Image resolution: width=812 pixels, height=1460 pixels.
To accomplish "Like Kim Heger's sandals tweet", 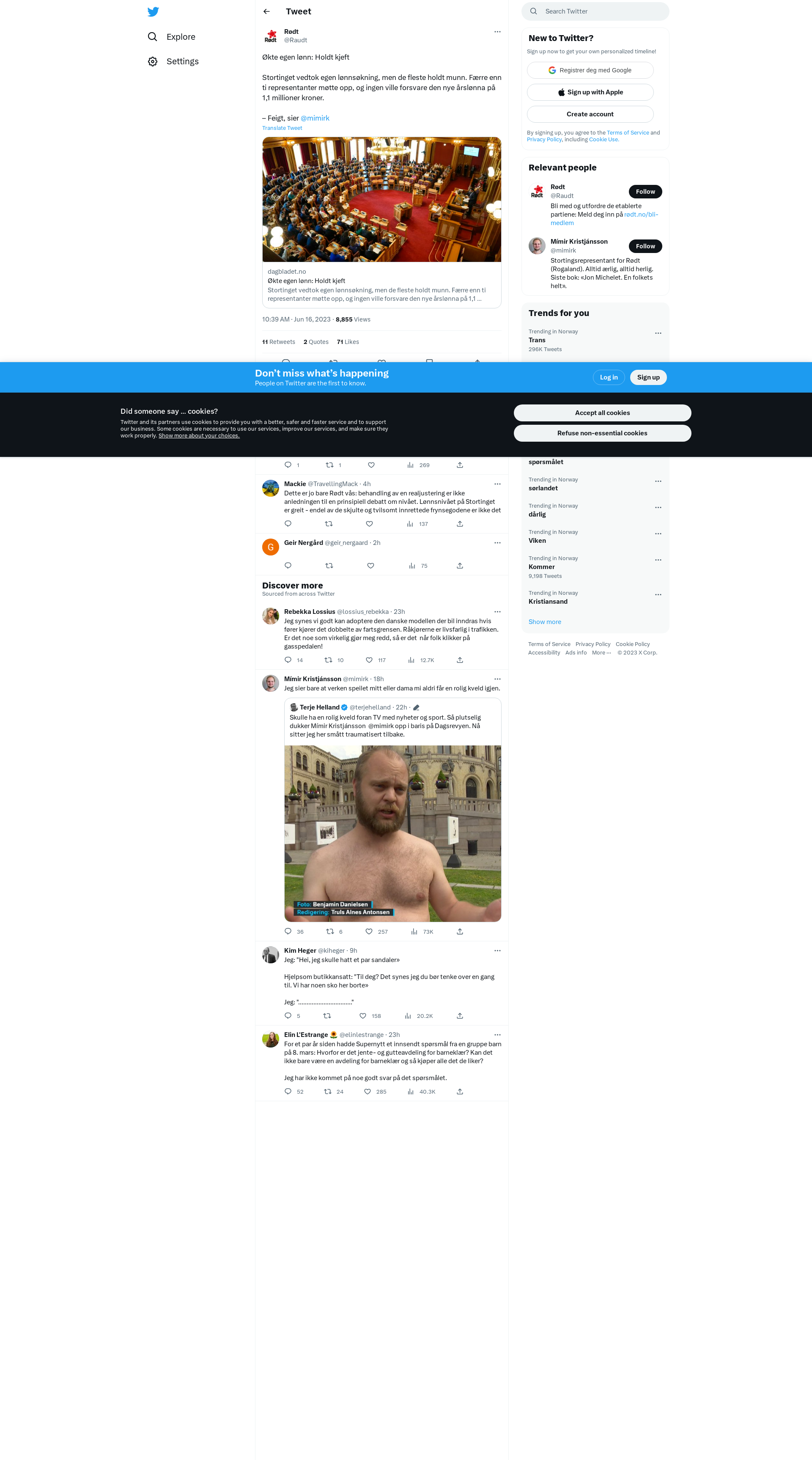I will [x=363, y=1016].
